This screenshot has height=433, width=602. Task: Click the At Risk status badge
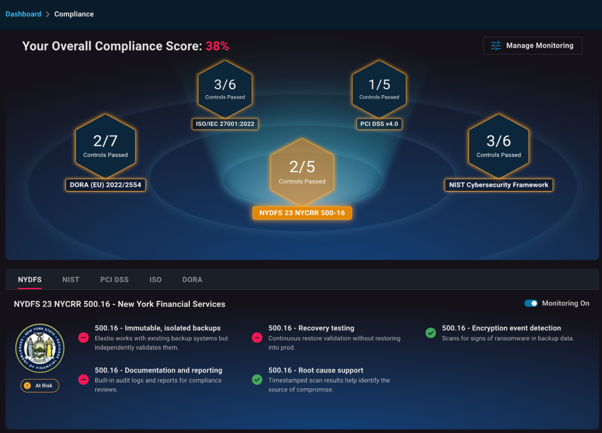(40, 385)
